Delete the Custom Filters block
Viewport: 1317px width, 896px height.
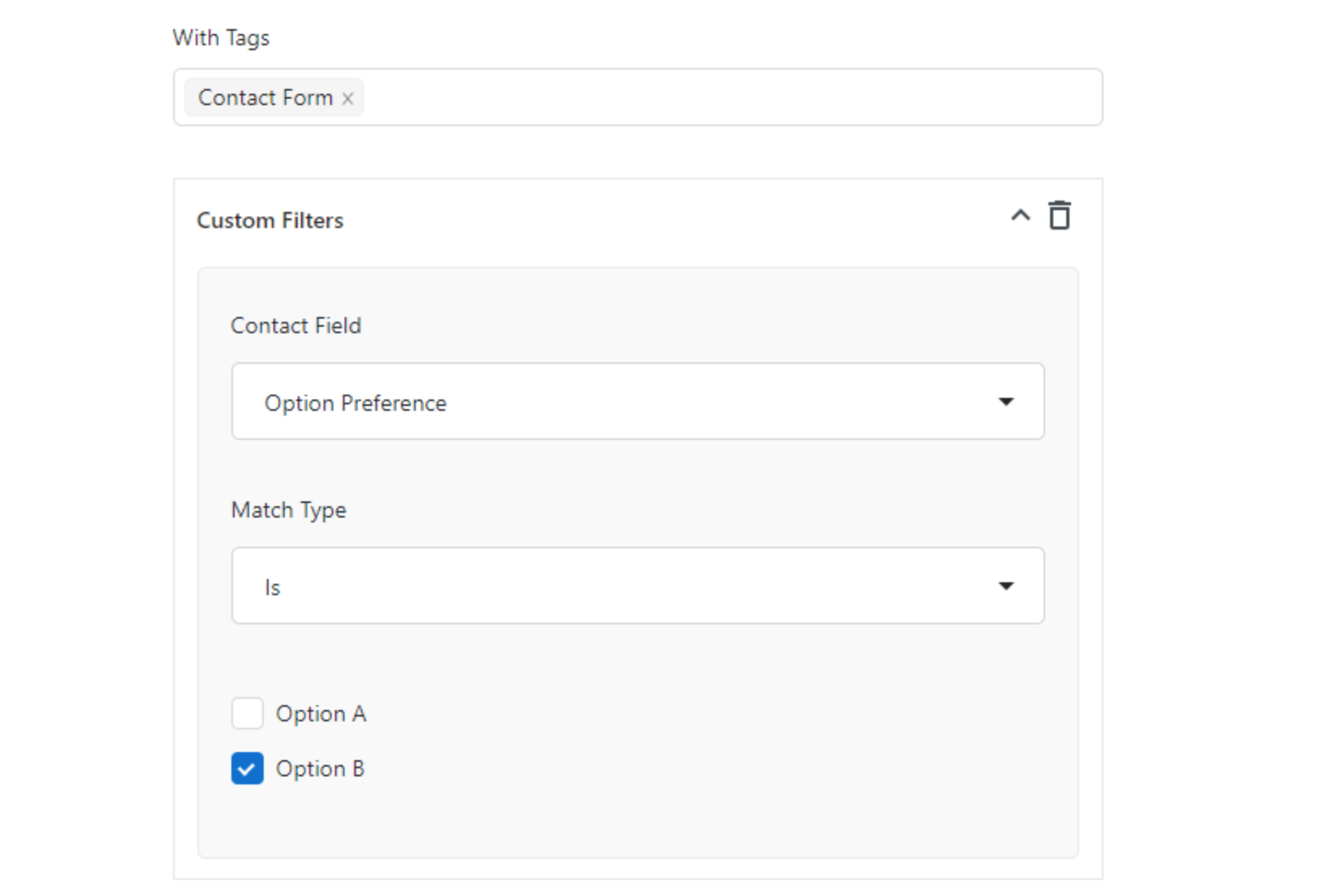pos(1060,216)
